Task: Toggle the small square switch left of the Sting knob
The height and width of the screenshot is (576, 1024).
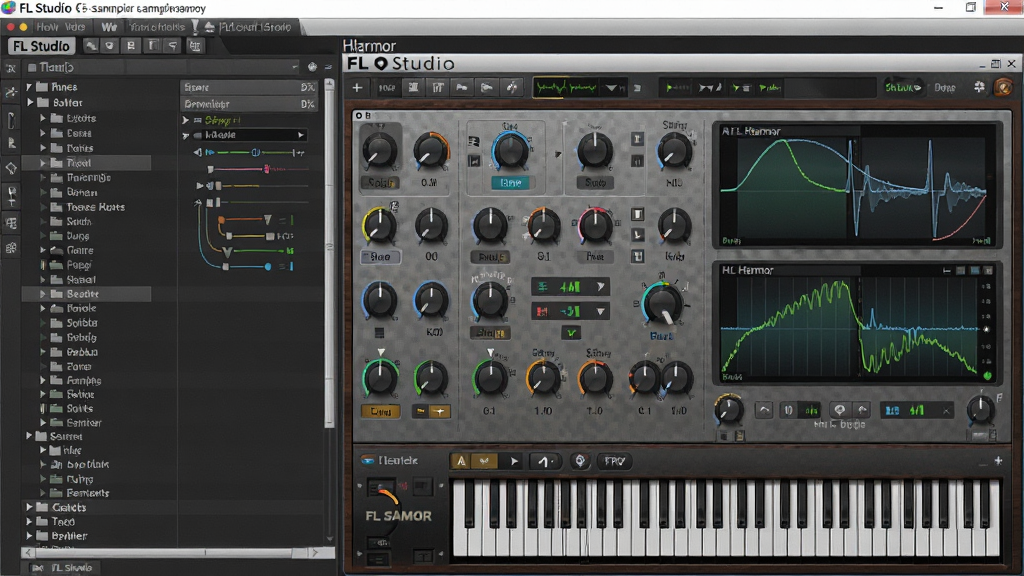Action: click(637, 138)
